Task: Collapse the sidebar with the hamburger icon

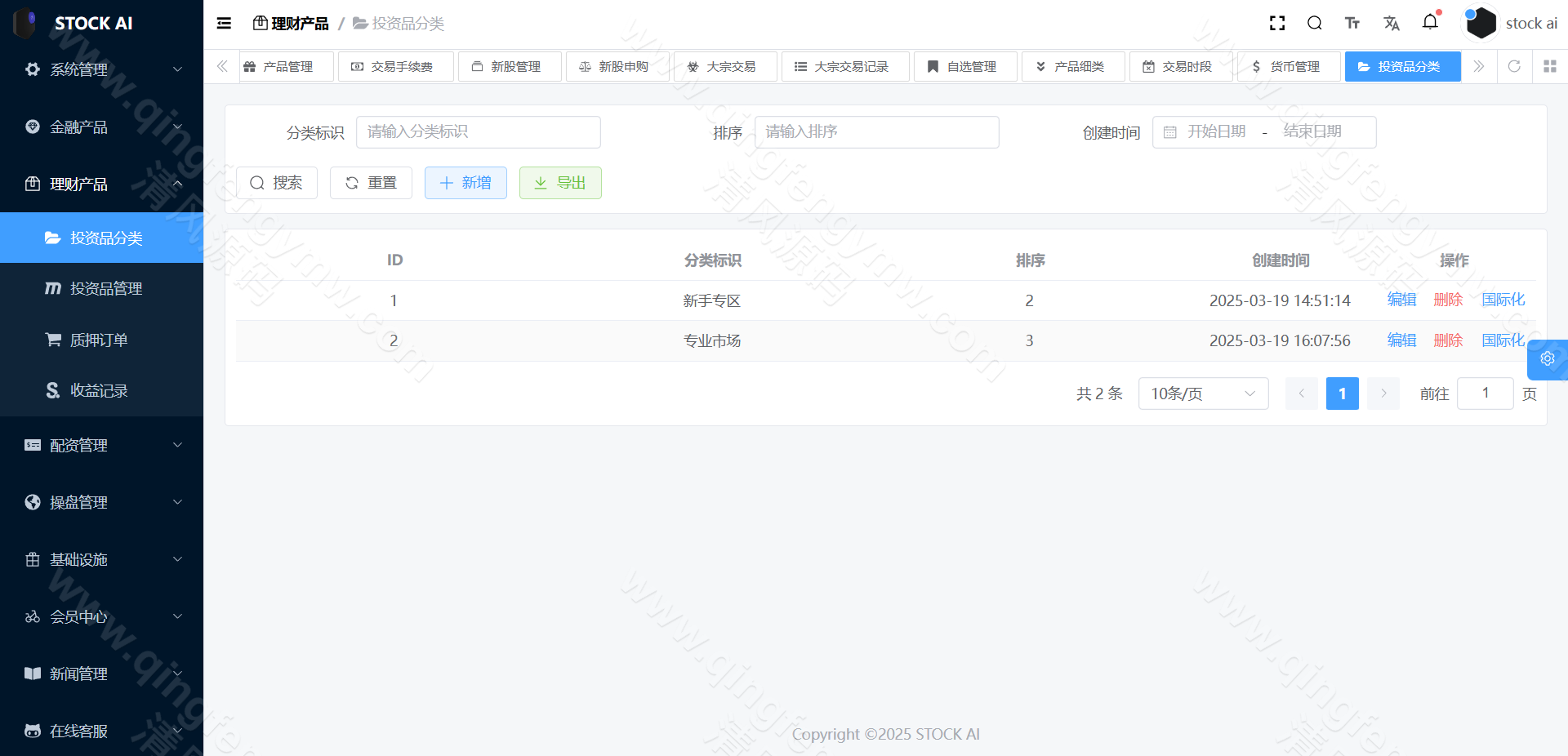Action: click(223, 23)
